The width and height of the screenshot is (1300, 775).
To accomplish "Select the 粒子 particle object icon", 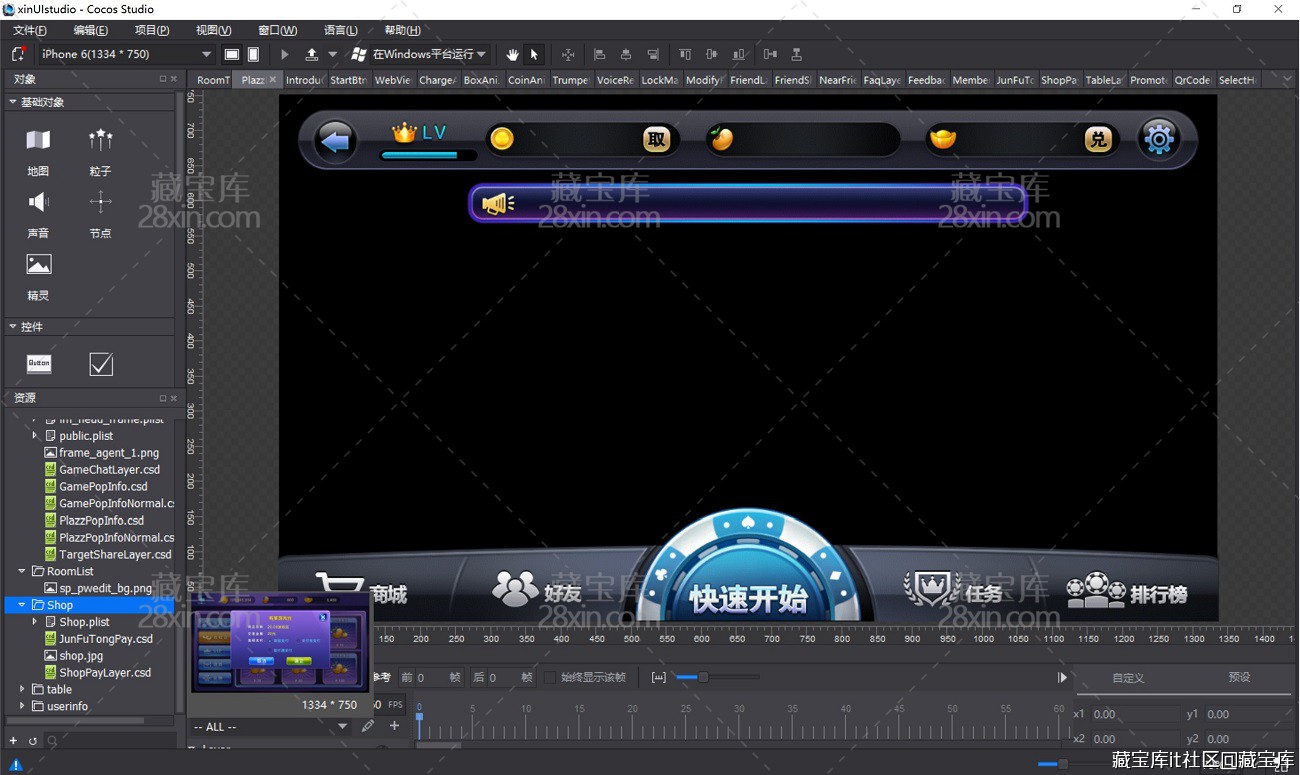I will tap(100, 141).
